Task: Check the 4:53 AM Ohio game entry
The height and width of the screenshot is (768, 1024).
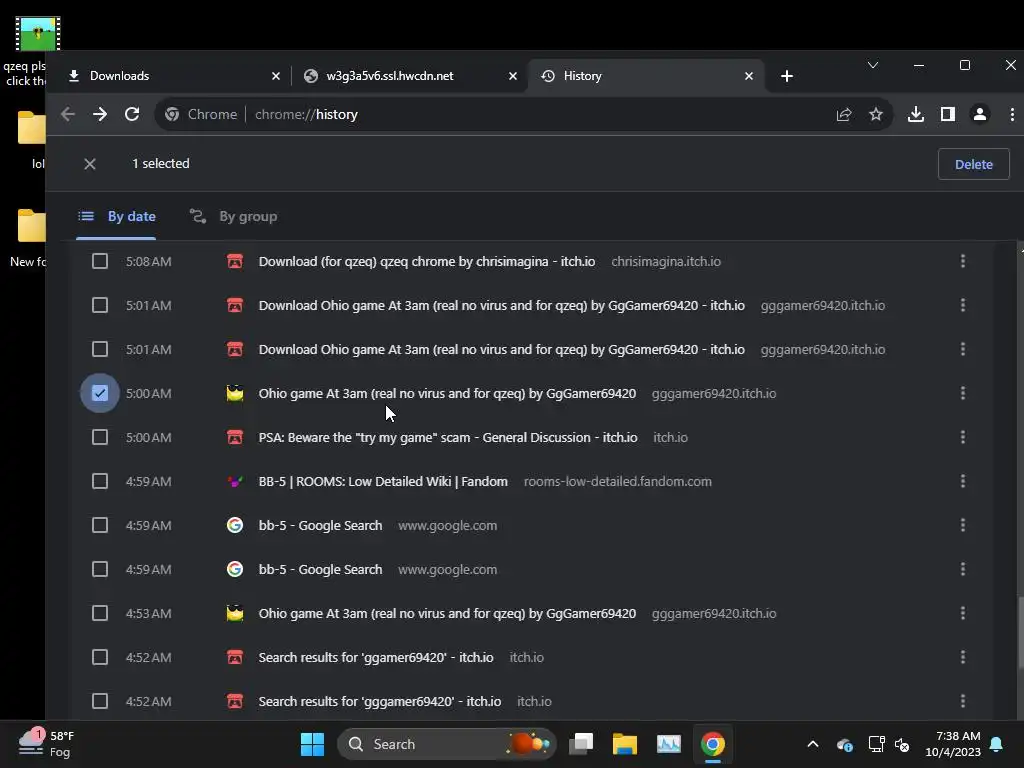Action: pyautogui.click(x=100, y=613)
